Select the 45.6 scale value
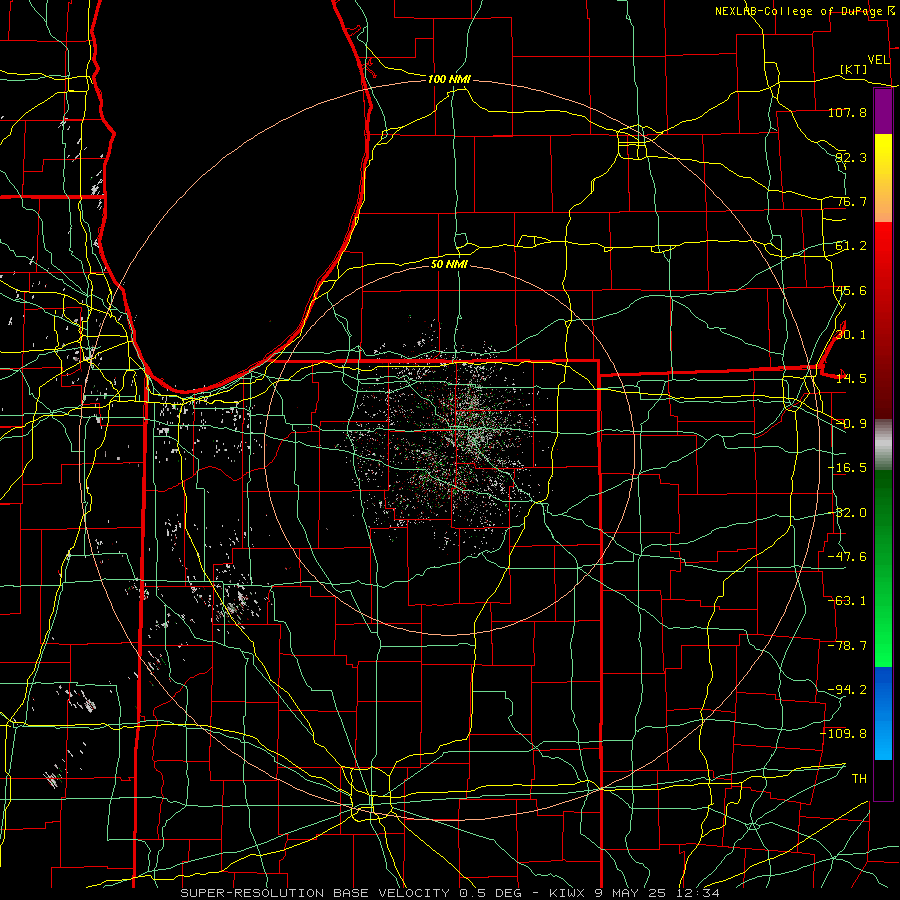900x900 pixels. 851,290
